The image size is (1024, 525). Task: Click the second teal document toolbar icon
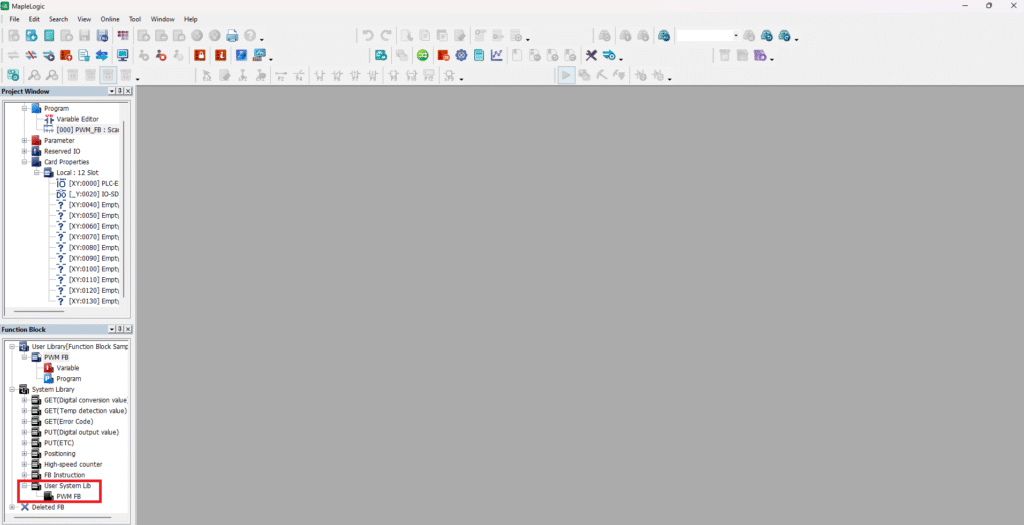tap(31, 35)
